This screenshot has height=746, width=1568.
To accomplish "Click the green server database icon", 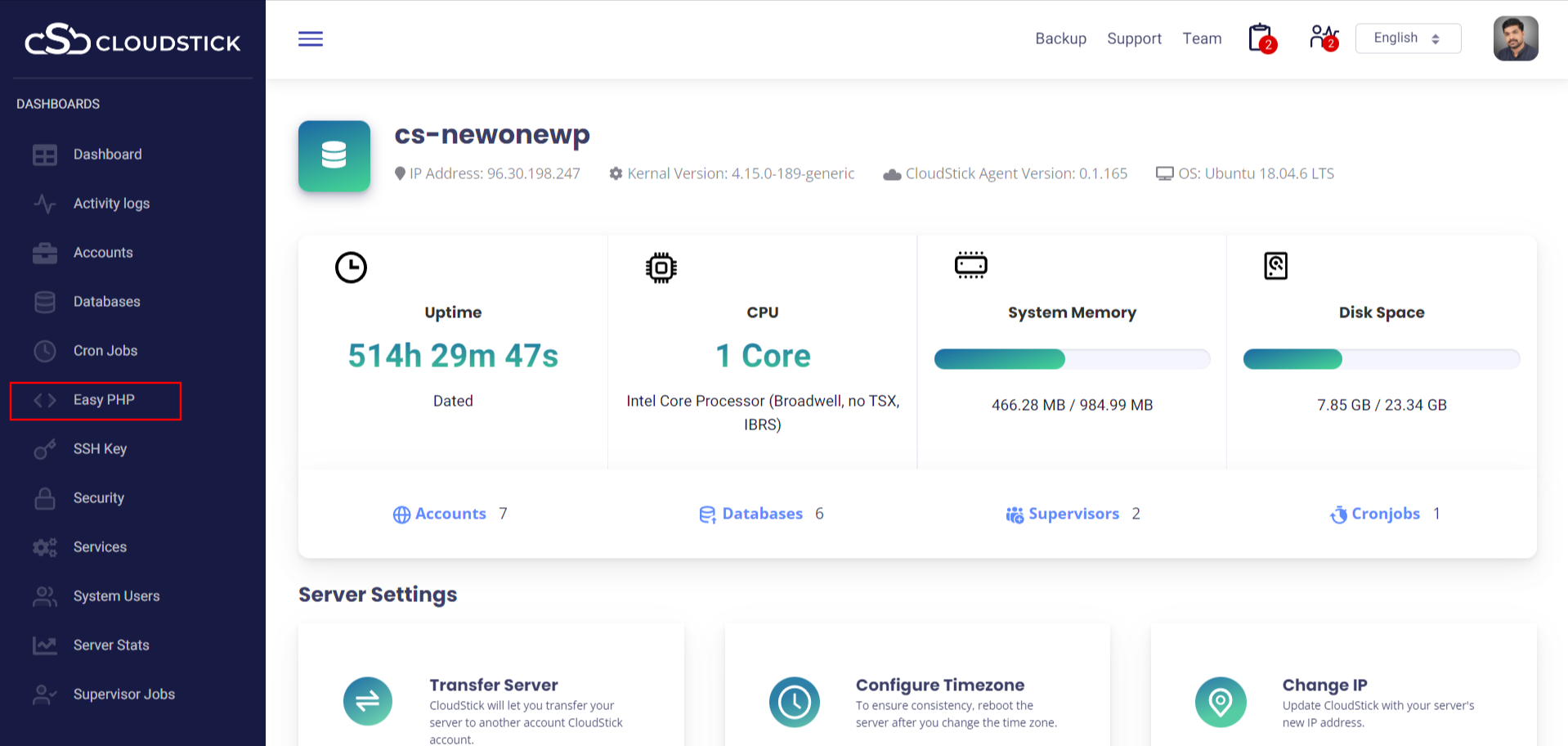I will 334,156.
